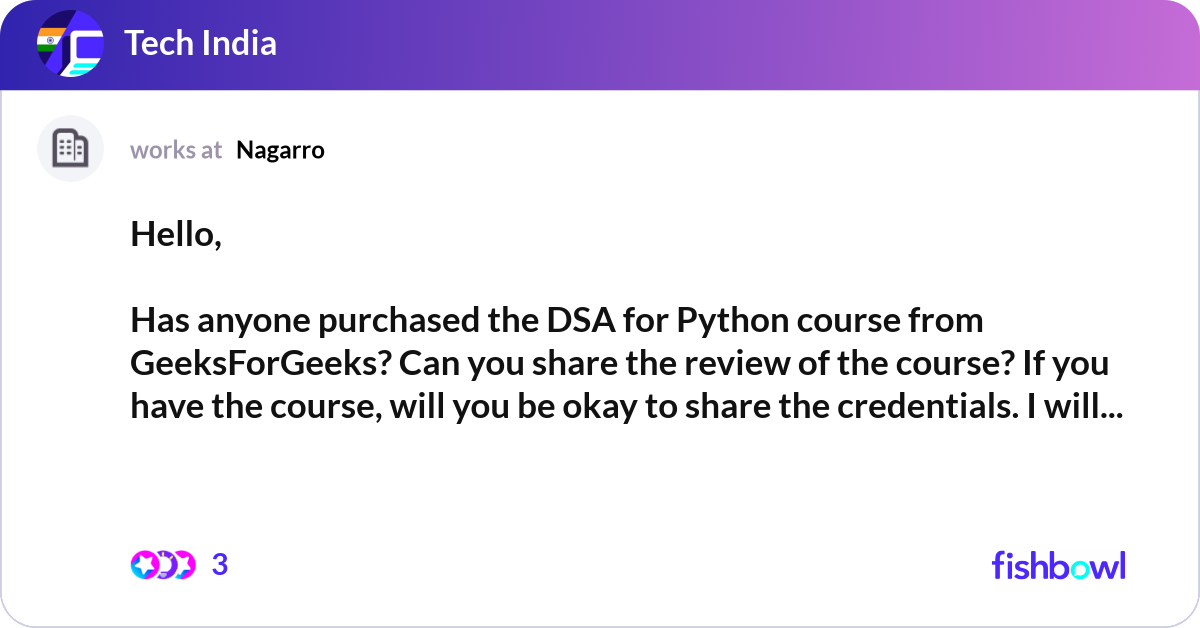
Task: Open the reaction count showing 3
Action: tap(220, 565)
